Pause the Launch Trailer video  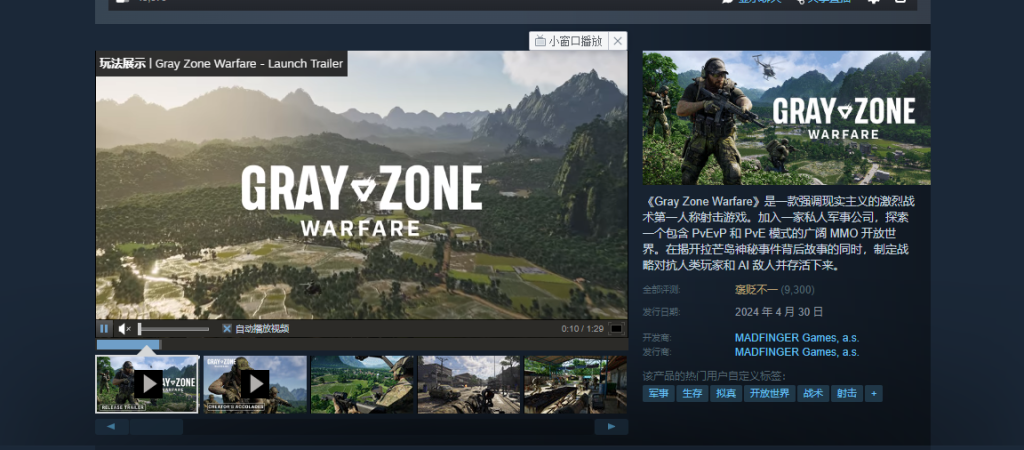tap(104, 329)
